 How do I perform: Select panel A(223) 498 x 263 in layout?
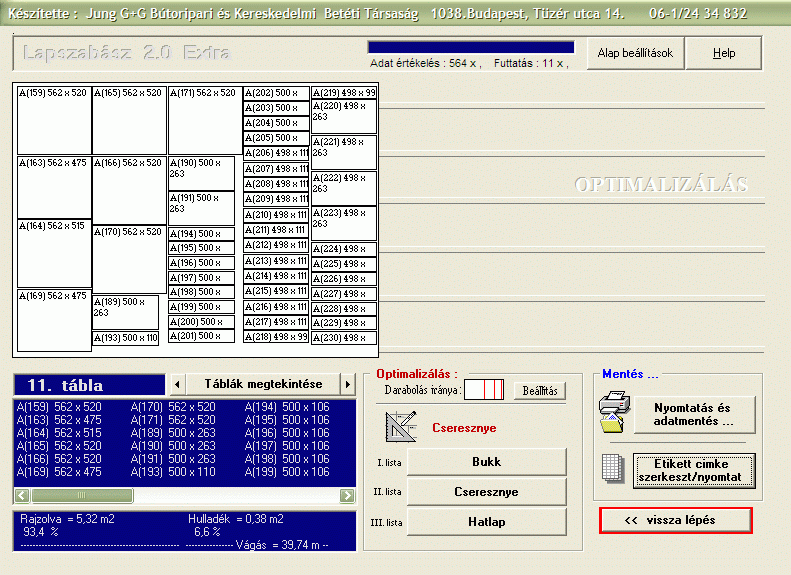(344, 223)
